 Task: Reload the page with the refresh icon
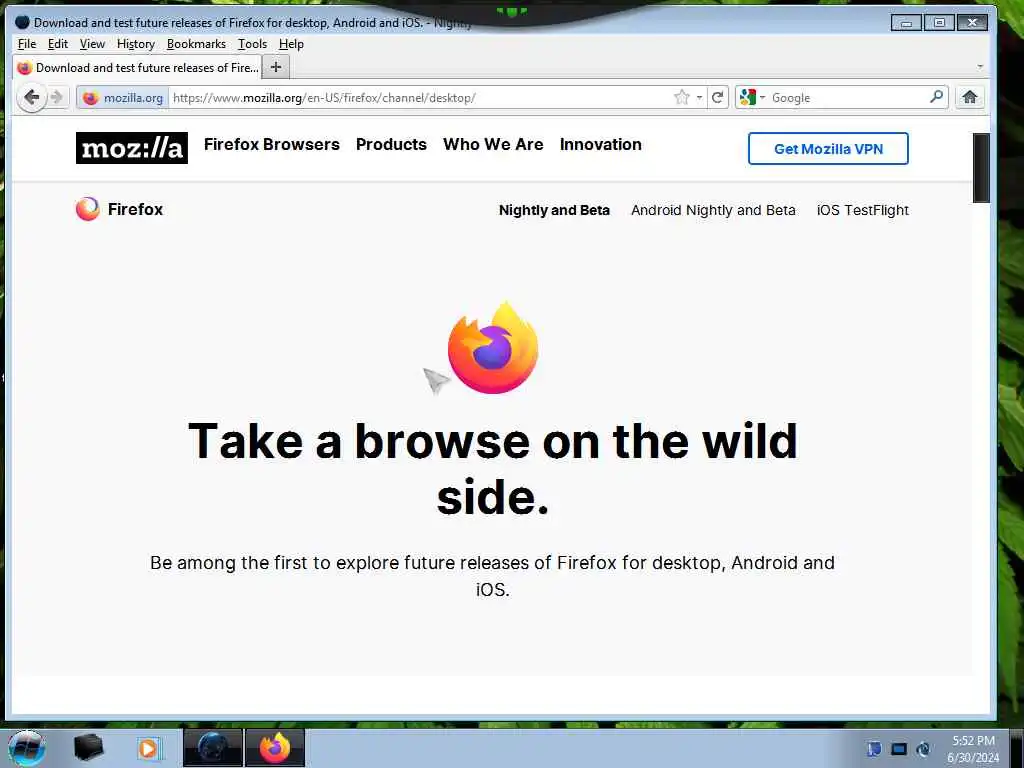point(717,97)
